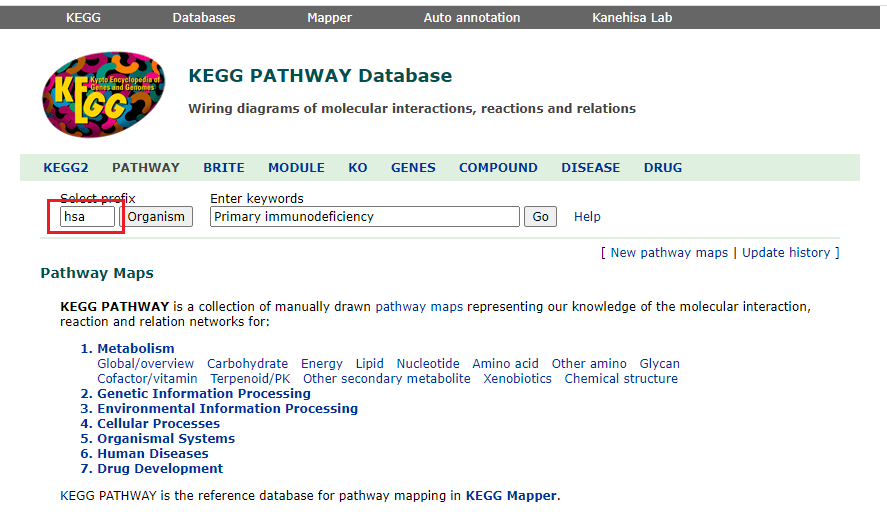Open the Carbohydrate metabolism link
The image size is (887, 516).
point(247,364)
